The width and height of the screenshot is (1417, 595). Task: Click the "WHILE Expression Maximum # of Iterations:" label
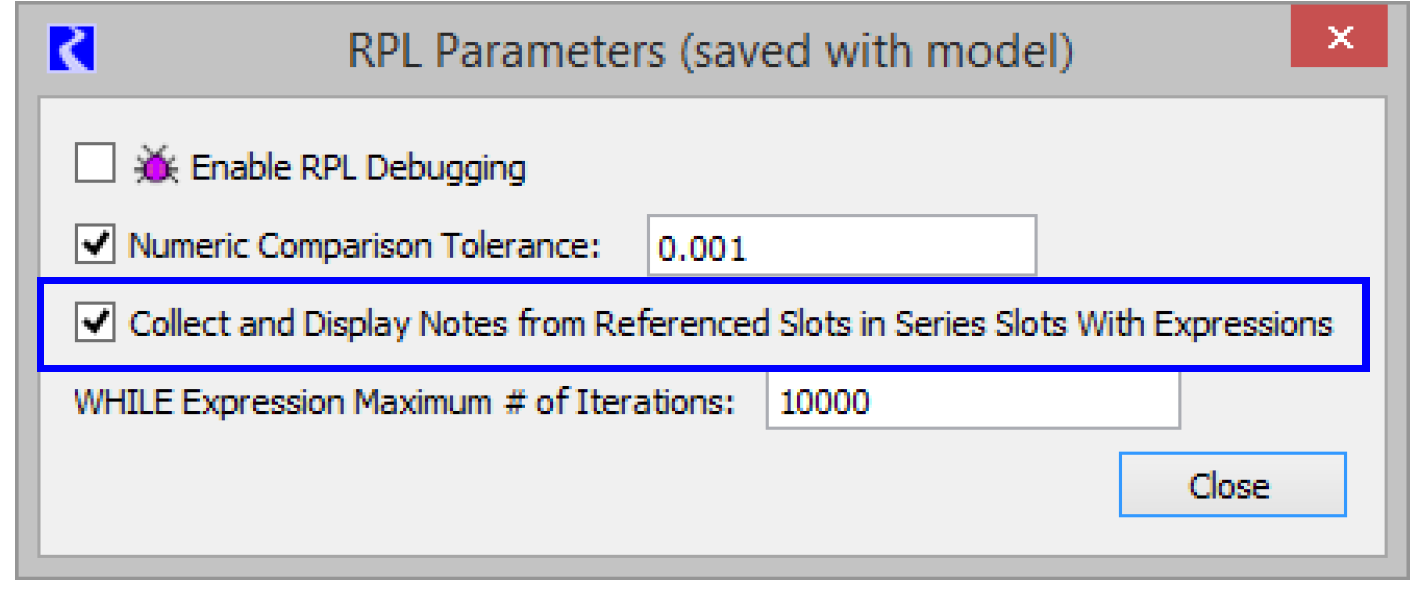pos(404,403)
